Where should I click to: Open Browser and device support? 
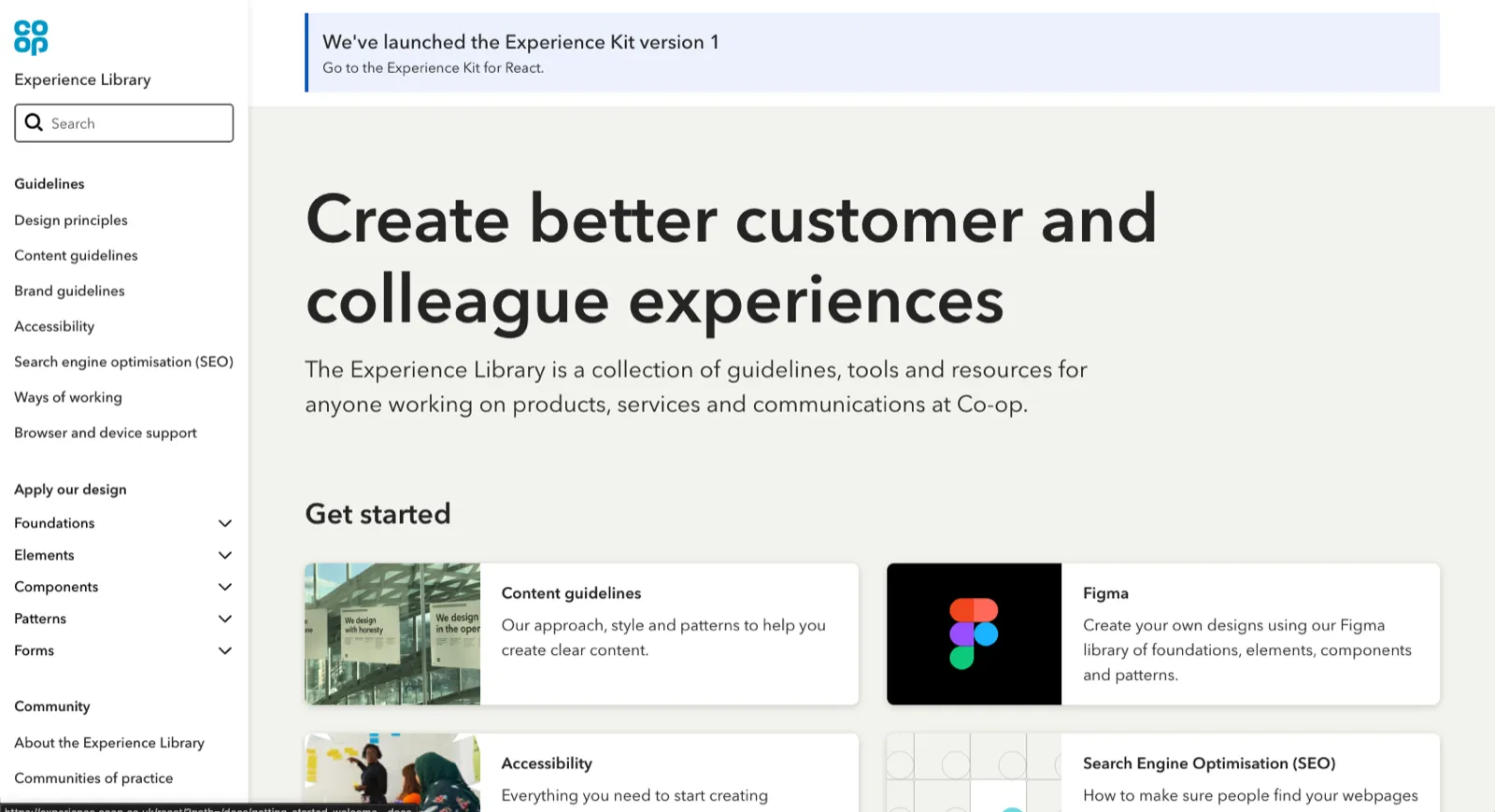tap(106, 434)
